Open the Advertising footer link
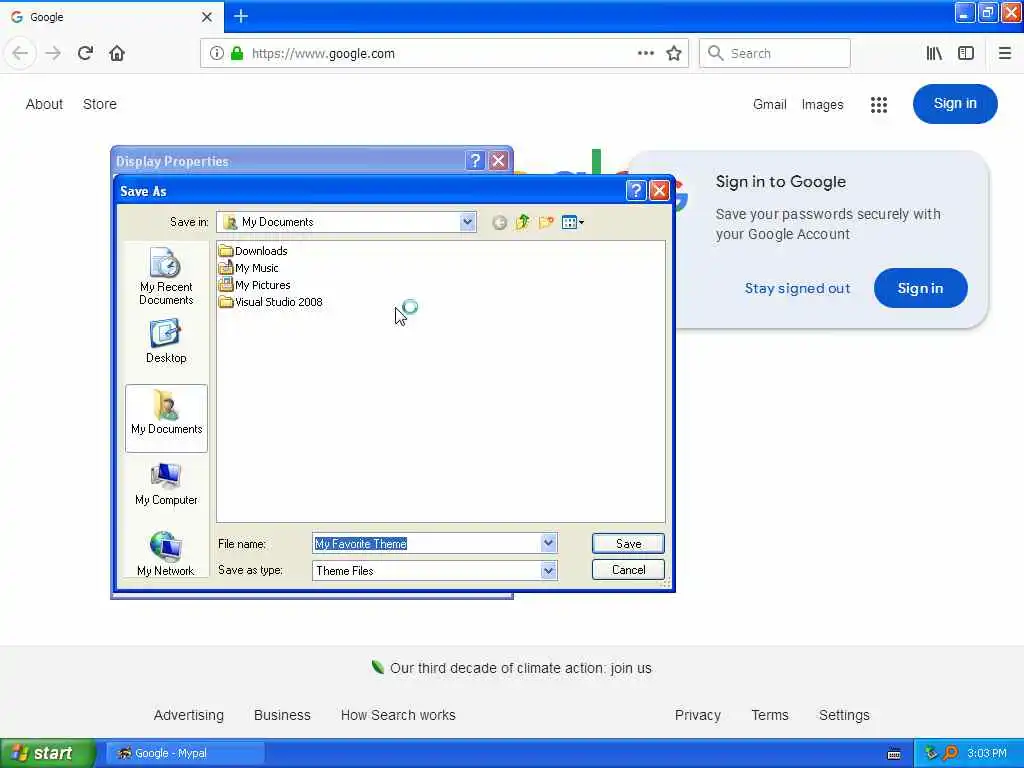1024x768 pixels. coord(189,715)
